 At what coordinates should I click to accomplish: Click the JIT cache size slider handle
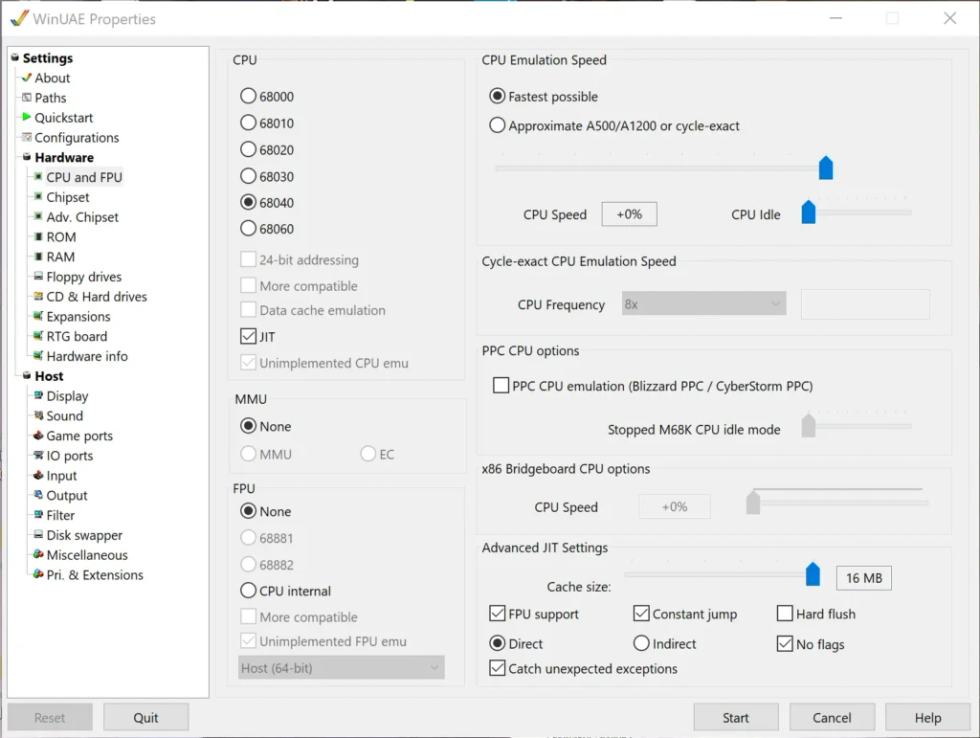point(812,574)
